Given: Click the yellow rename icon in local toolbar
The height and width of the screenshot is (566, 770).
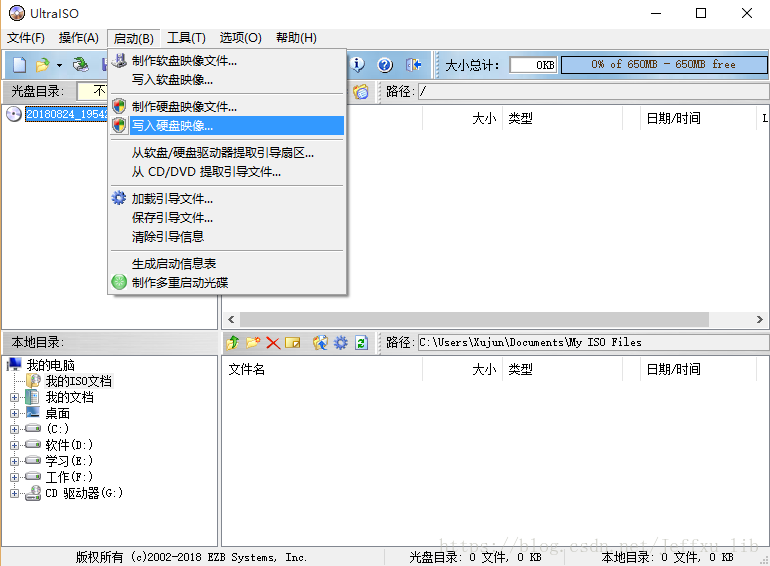Looking at the screenshot, I should pos(293,342).
